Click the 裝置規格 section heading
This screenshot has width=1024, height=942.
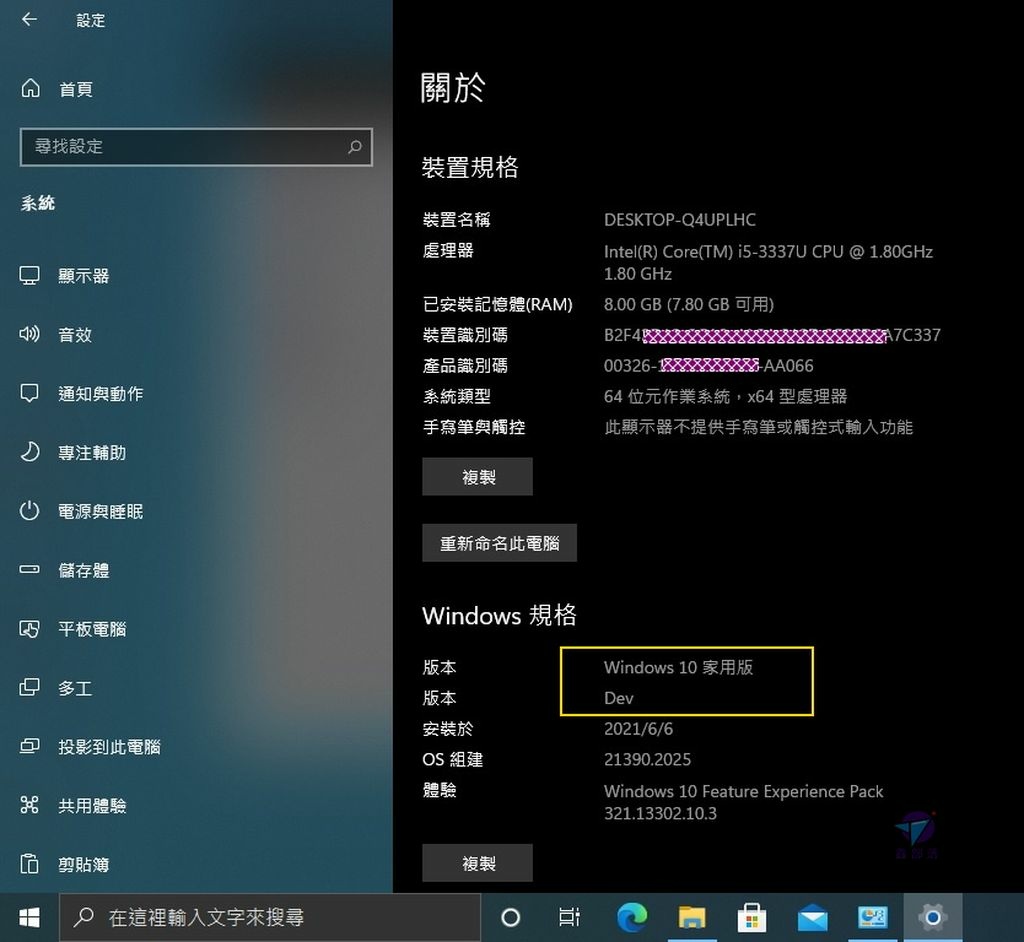(470, 167)
